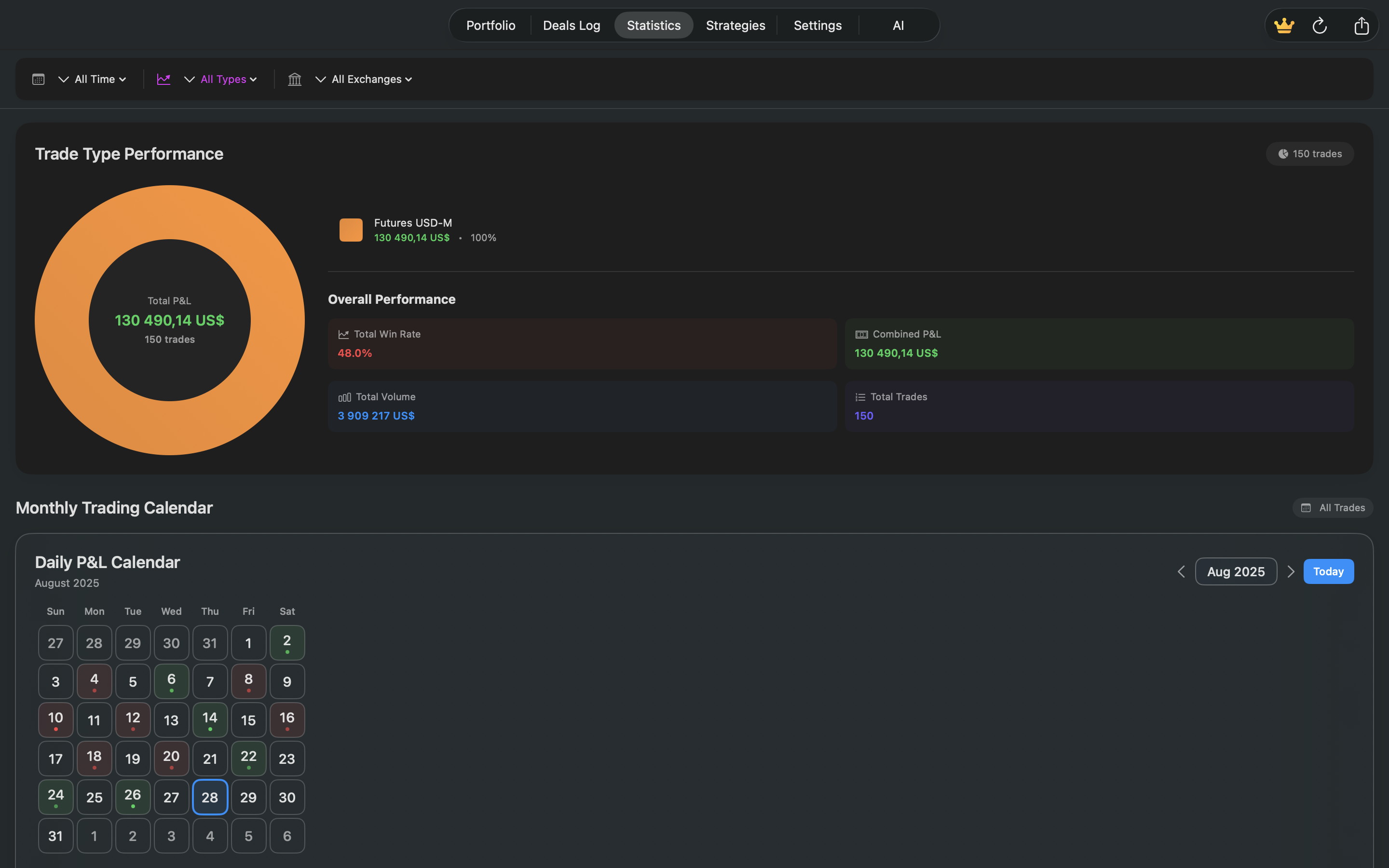This screenshot has width=1389, height=868.
Task: Click the All Trades calendar badge
Action: click(x=1332, y=507)
